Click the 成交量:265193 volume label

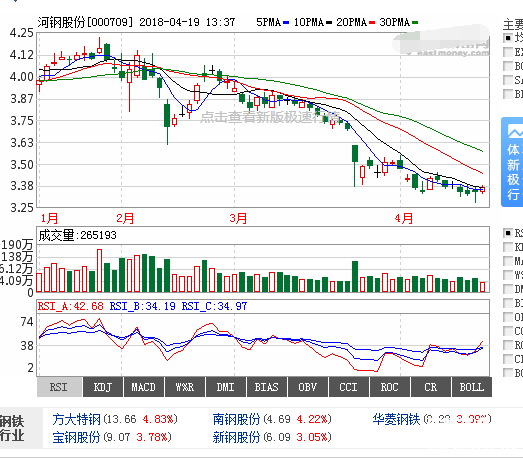pyautogui.click(x=77, y=235)
